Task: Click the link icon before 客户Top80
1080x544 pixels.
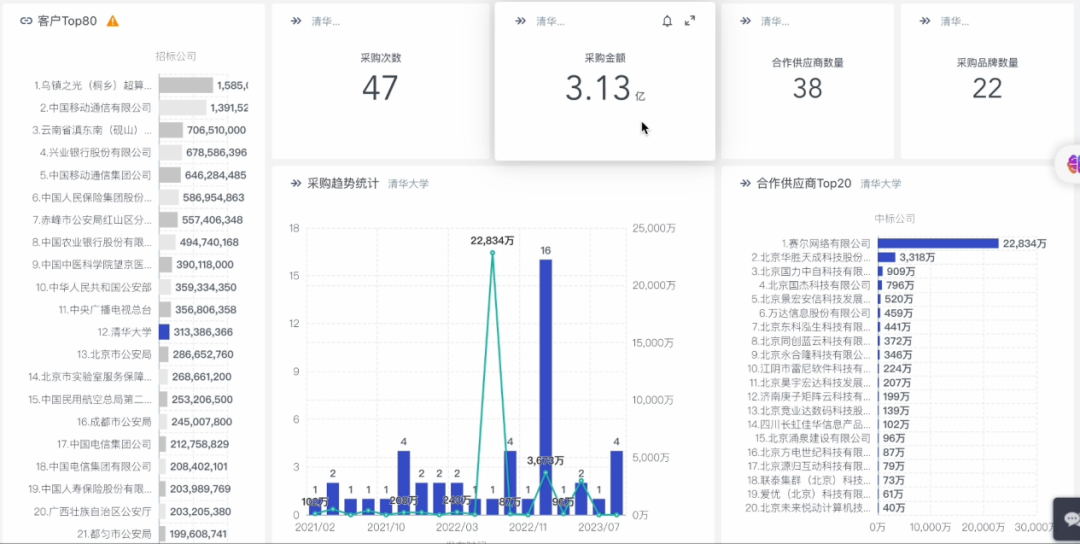Action: pos(26,21)
